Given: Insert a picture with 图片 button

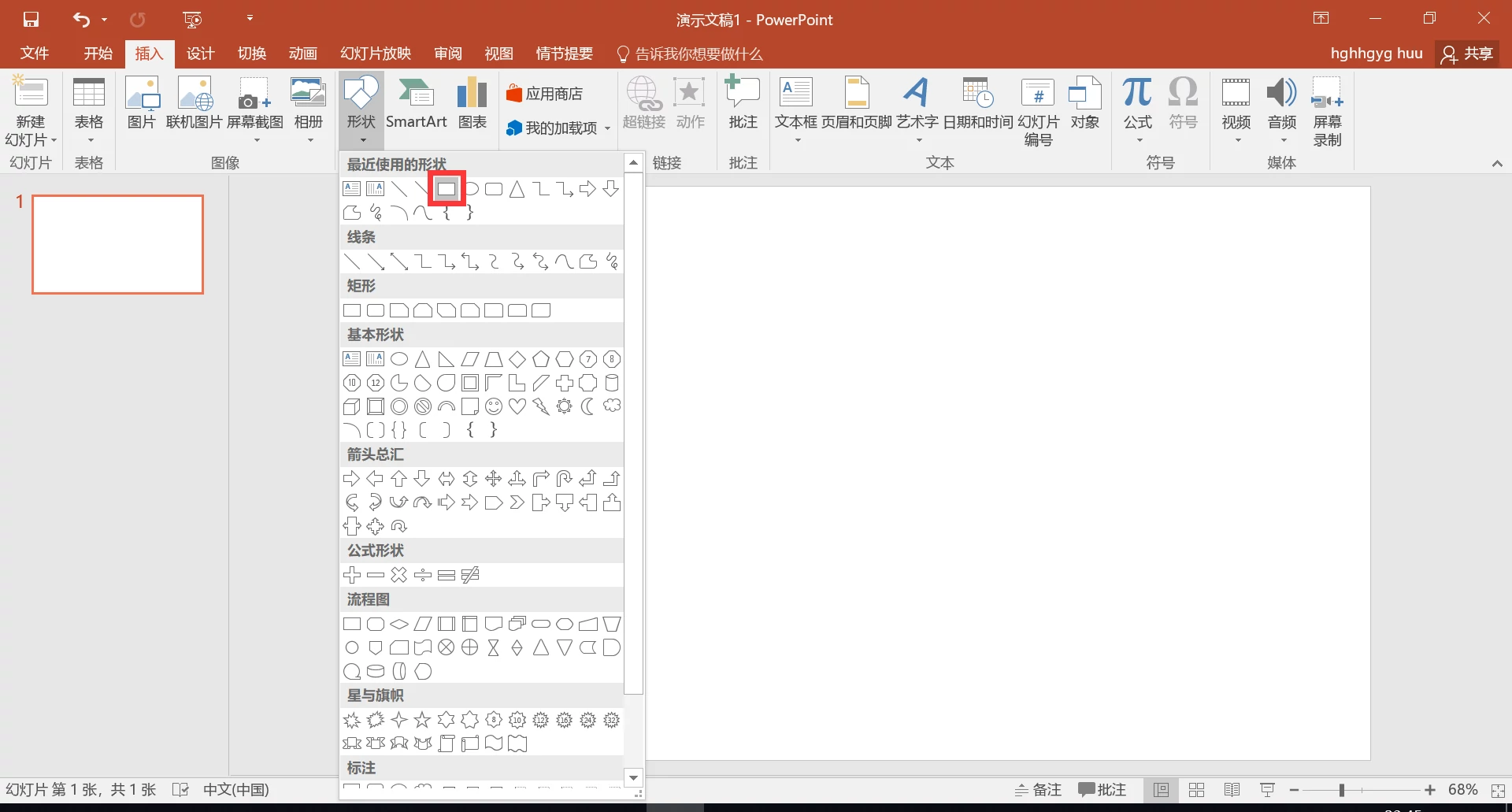Looking at the screenshot, I should tap(142, 103).
